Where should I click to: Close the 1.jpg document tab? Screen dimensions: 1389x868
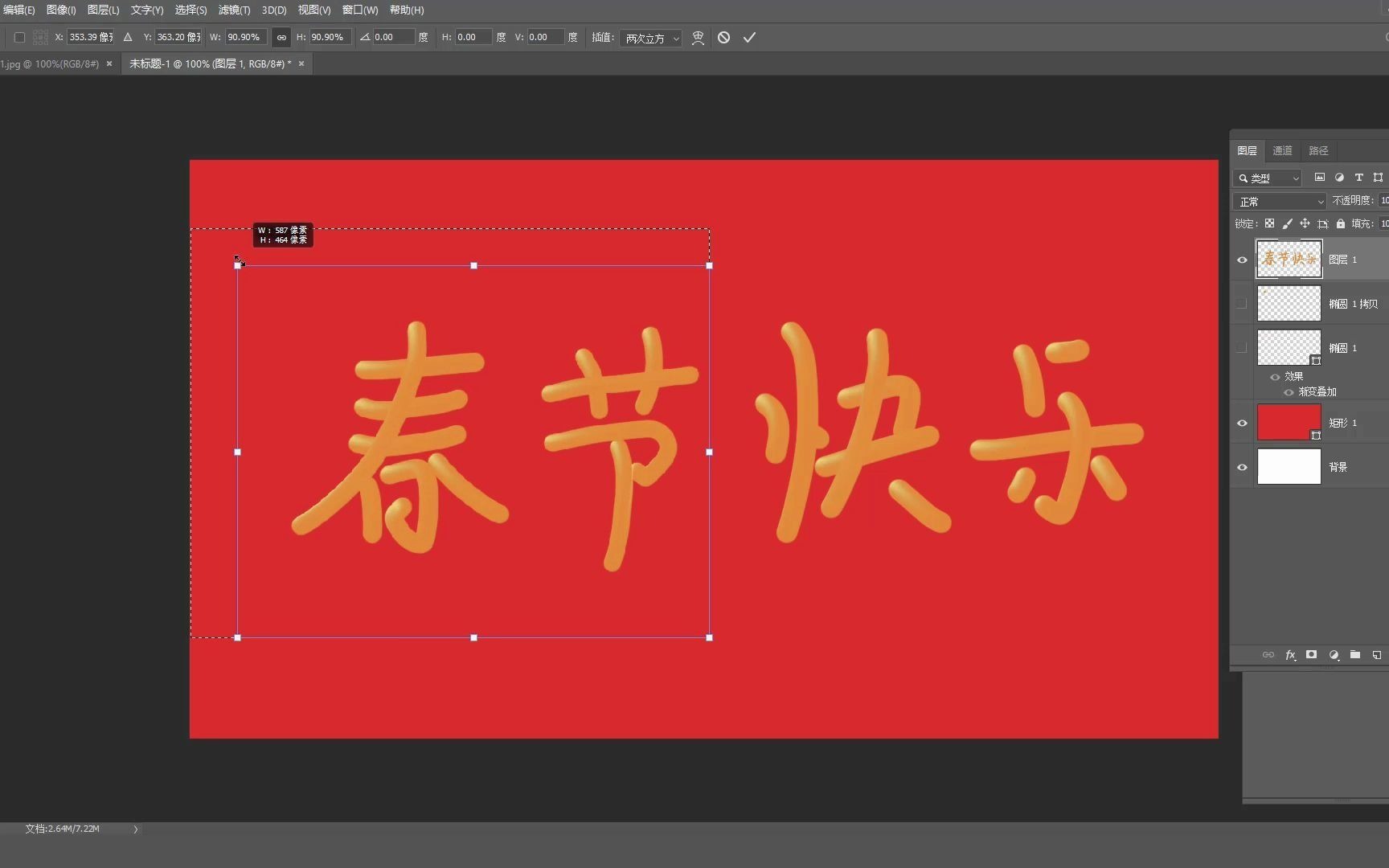point(109,63)
